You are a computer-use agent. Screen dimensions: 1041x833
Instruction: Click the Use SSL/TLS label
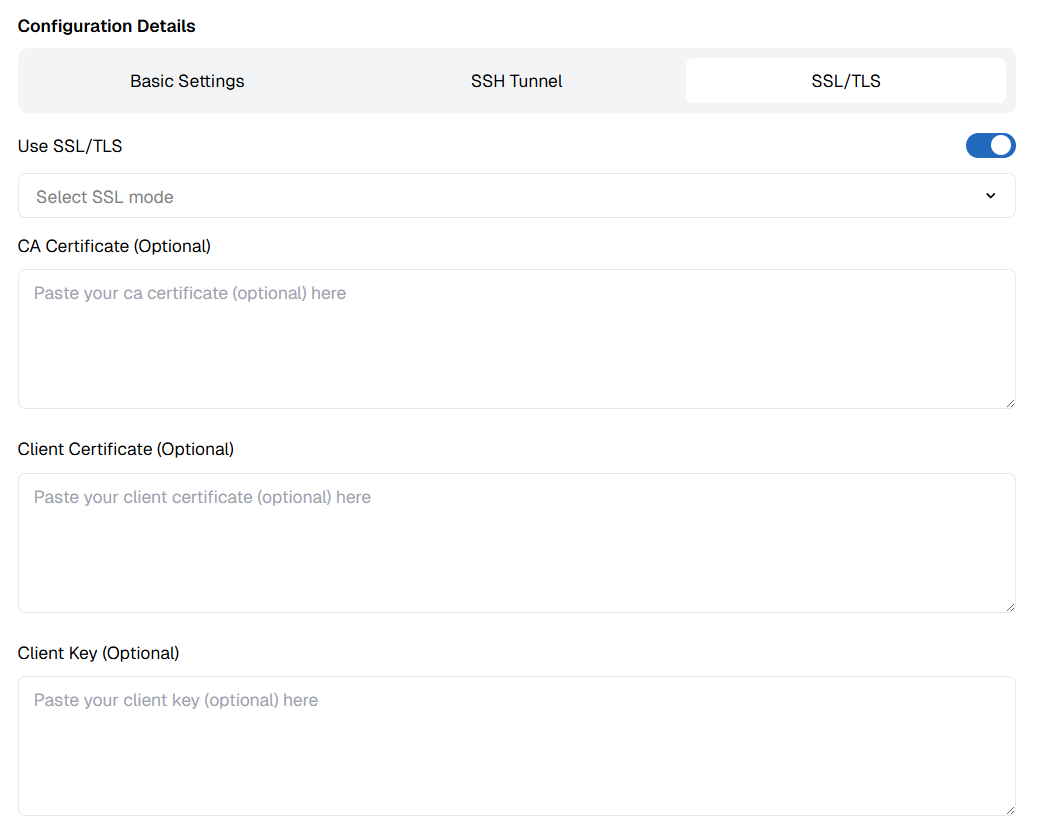pyautogui.click(x=69, y=146)
